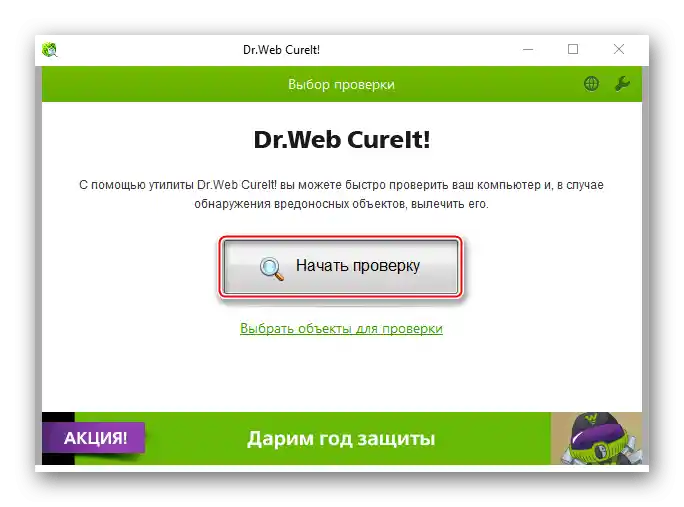684x507 pixels.
Task: Open the language globe icon
Action: (591, 83)
